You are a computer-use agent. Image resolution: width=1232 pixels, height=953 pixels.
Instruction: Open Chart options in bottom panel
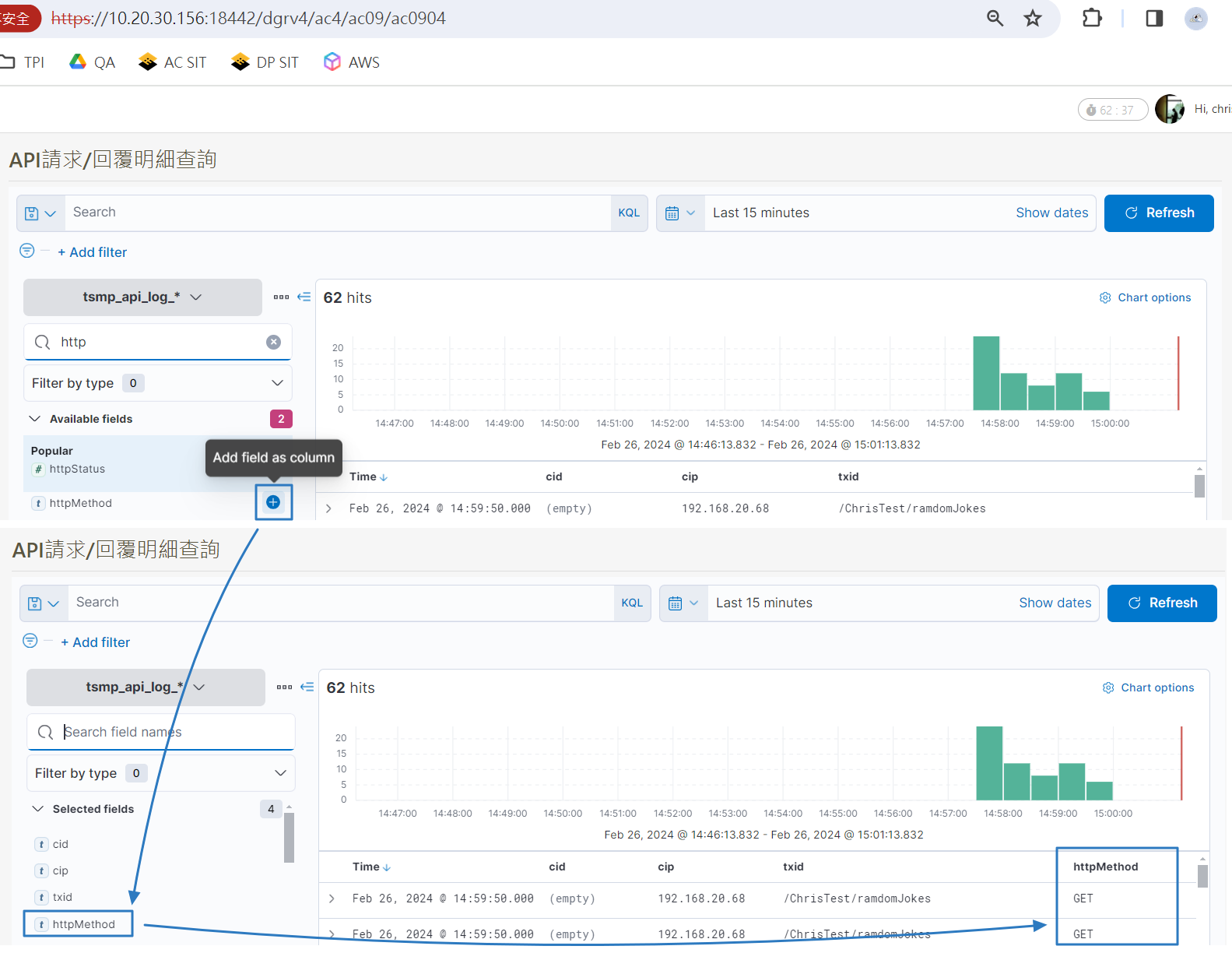[1148, 687]
